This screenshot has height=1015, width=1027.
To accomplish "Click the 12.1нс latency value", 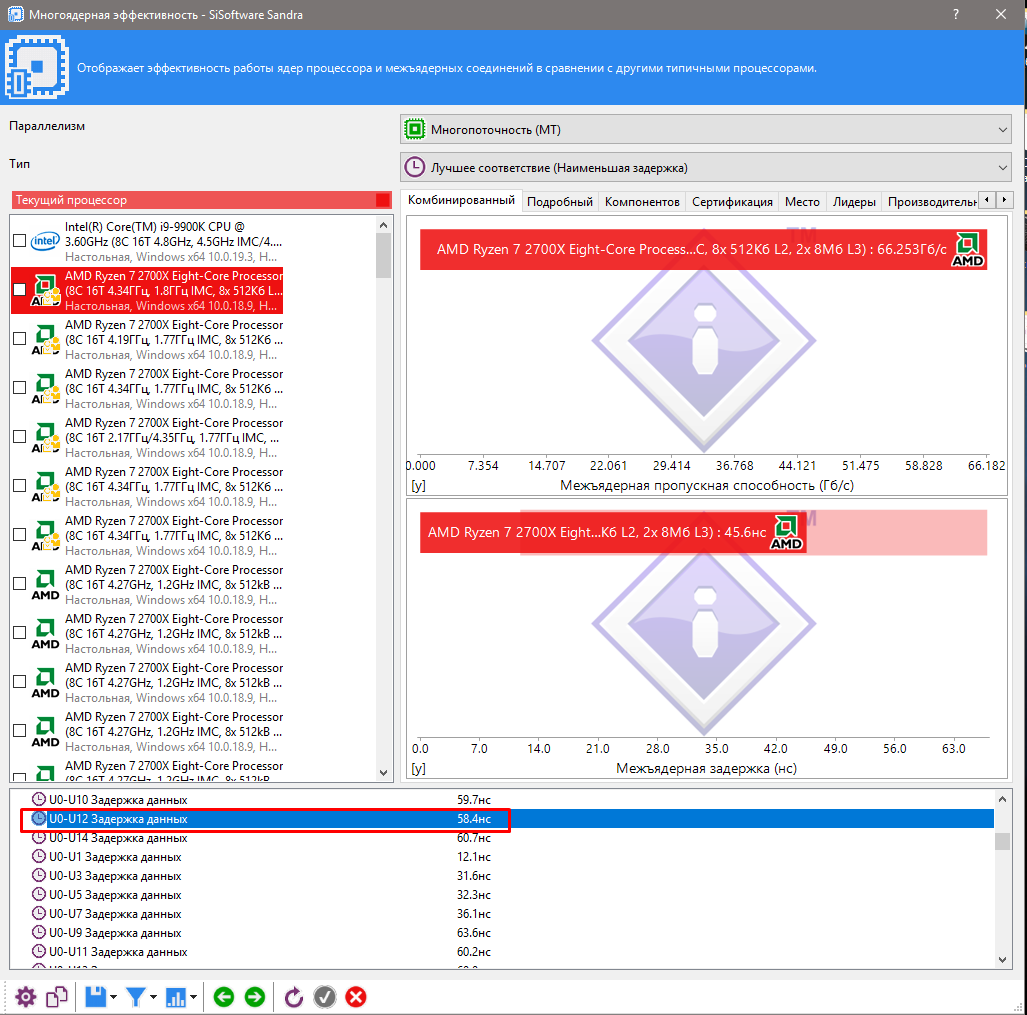I will tap(474, 857).
